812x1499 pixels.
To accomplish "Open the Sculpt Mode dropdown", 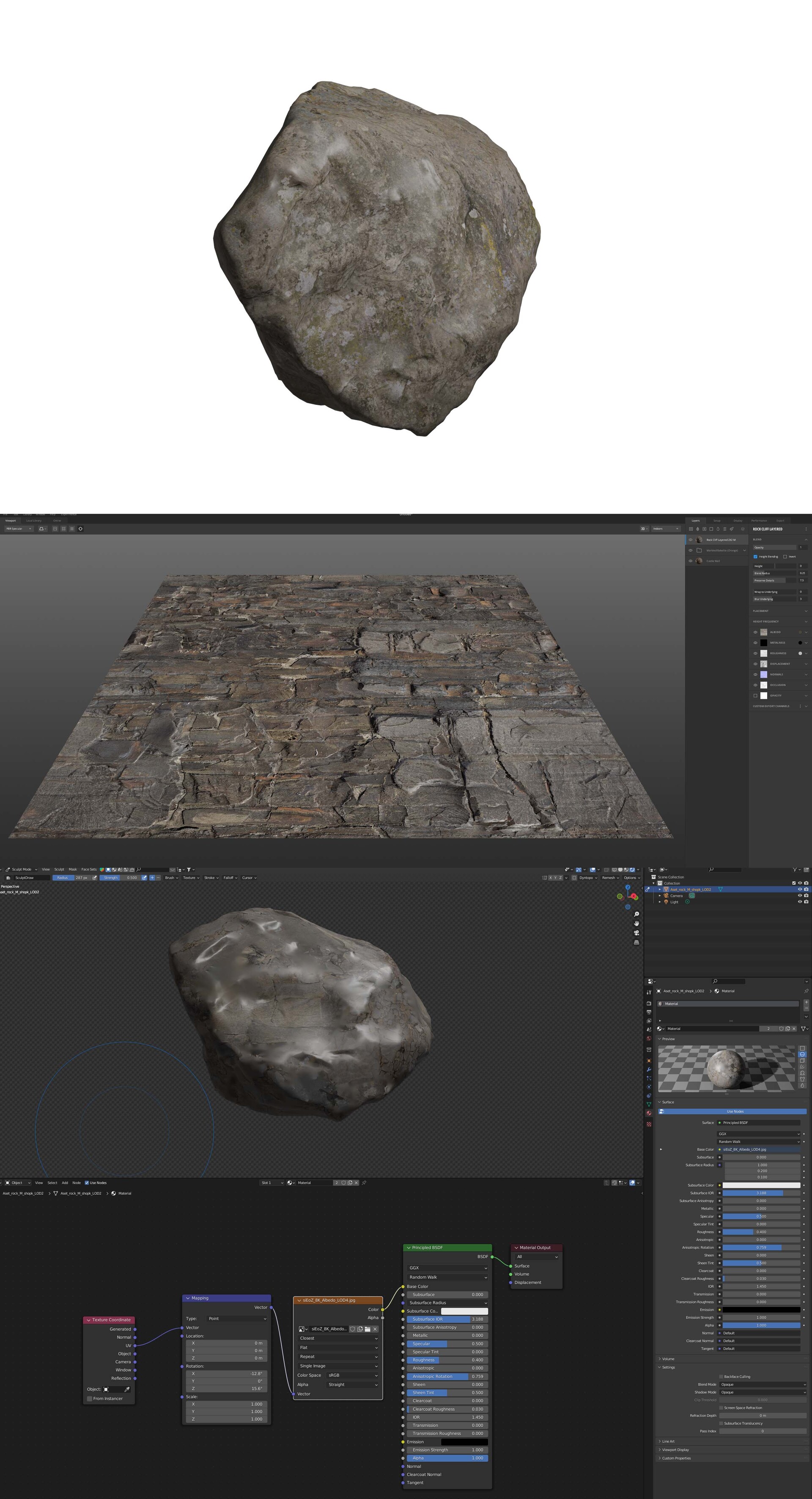I will [x=20, y=869].
